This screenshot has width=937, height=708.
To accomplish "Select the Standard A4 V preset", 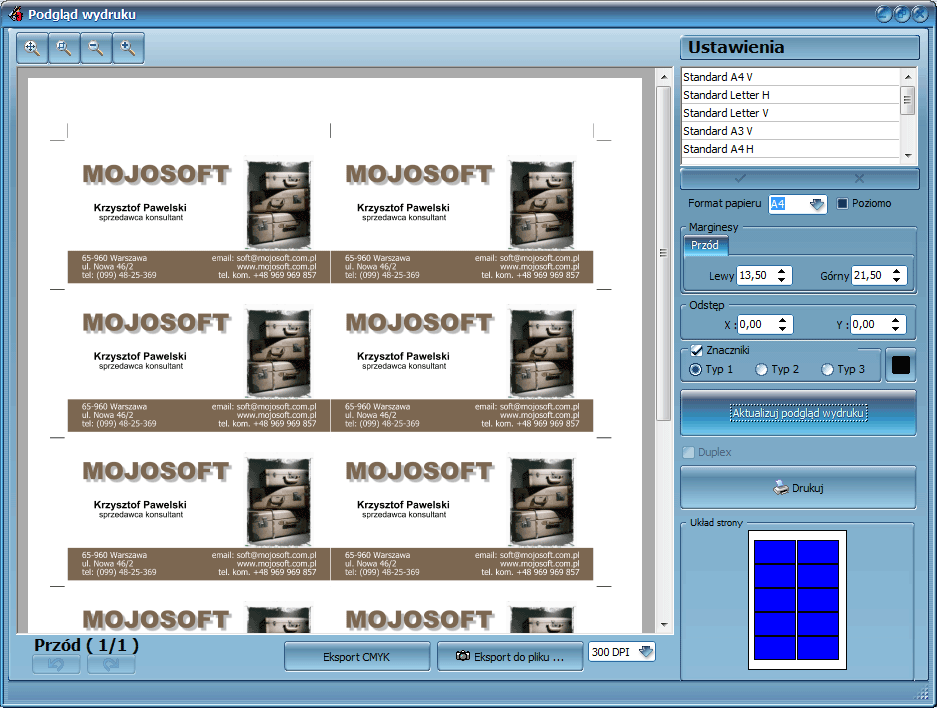I will click(790, 77).
